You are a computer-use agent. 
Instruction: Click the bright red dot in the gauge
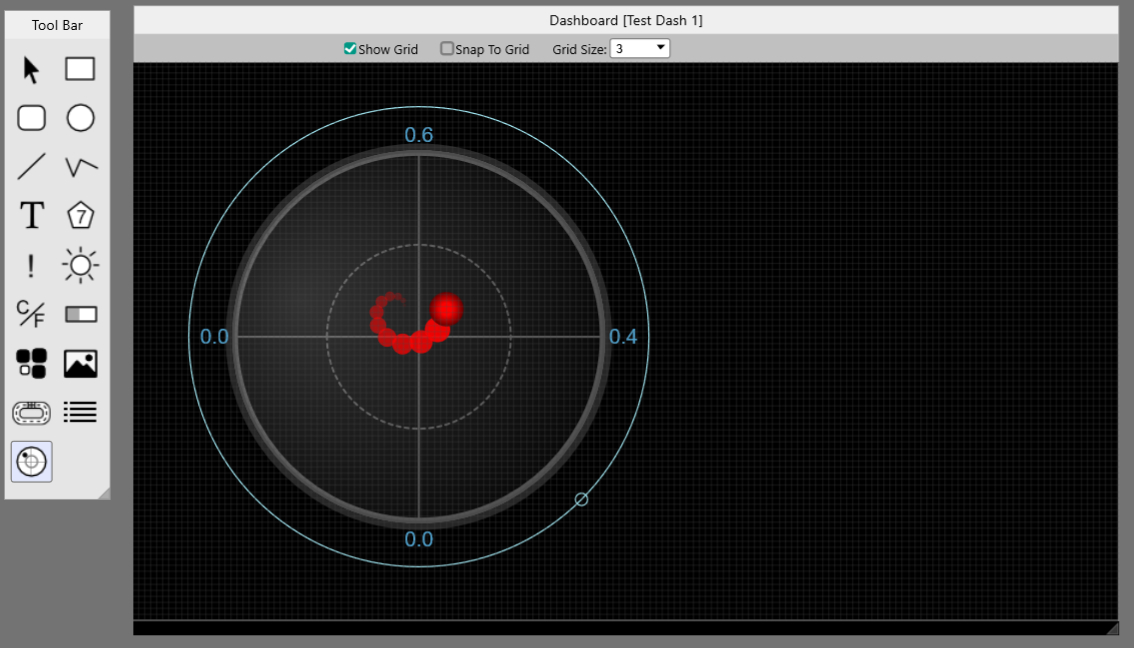coord(446,309)
